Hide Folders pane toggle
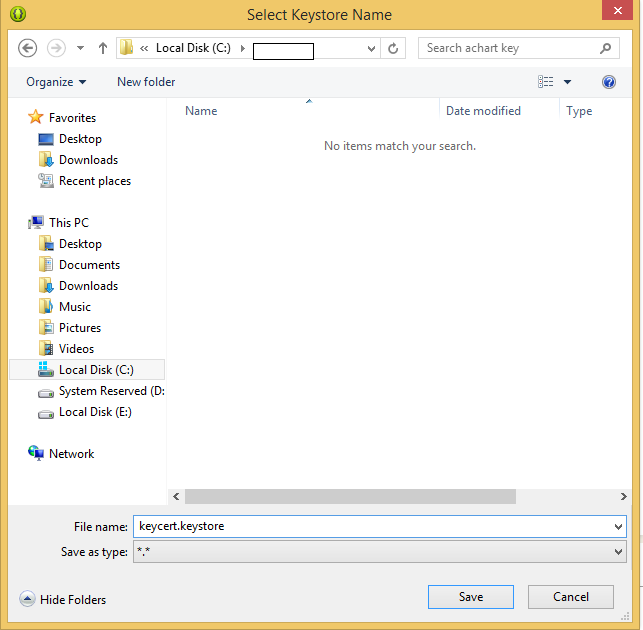 coord(63,599)
